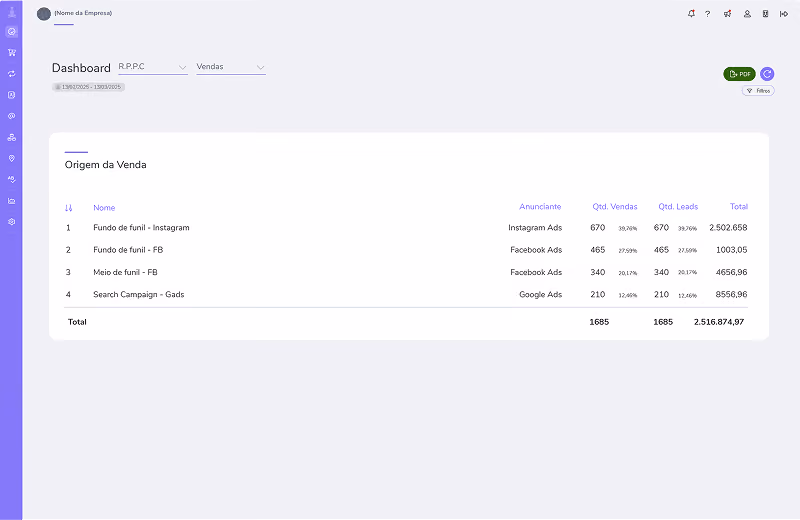Viewport: 800px width, 520px height.
Task: Click the (Nome da Empresa) tab
Action: 83,13
